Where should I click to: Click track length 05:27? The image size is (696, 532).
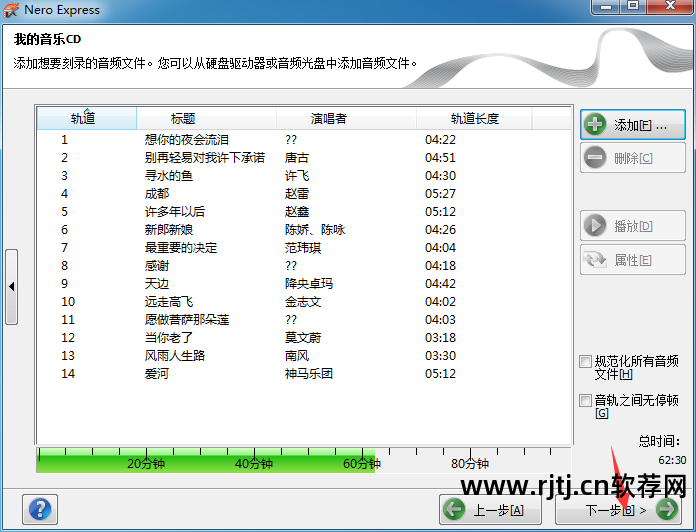(440, 193)
